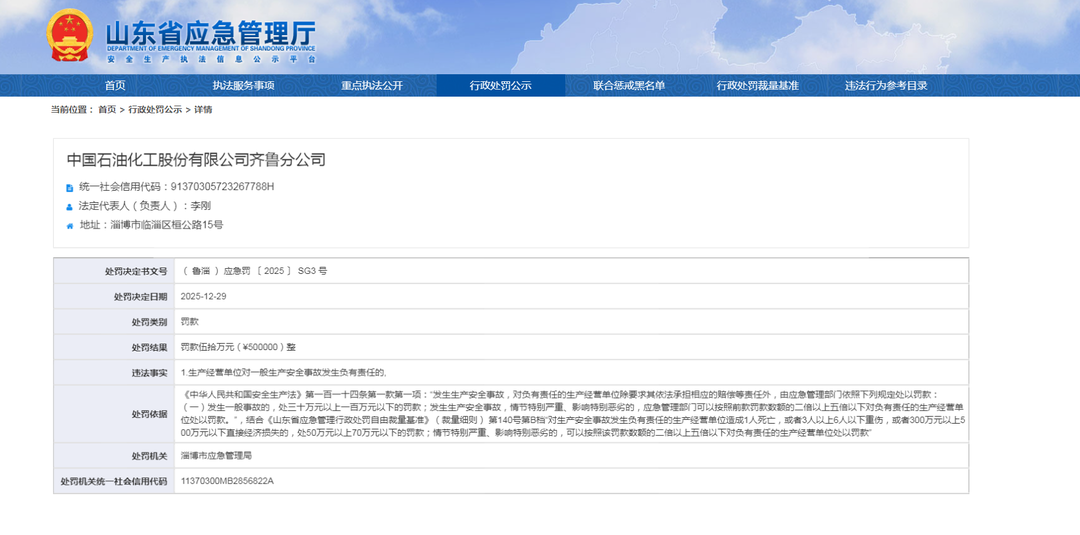Click the person icon beside 法定代表人

[69, 206]
